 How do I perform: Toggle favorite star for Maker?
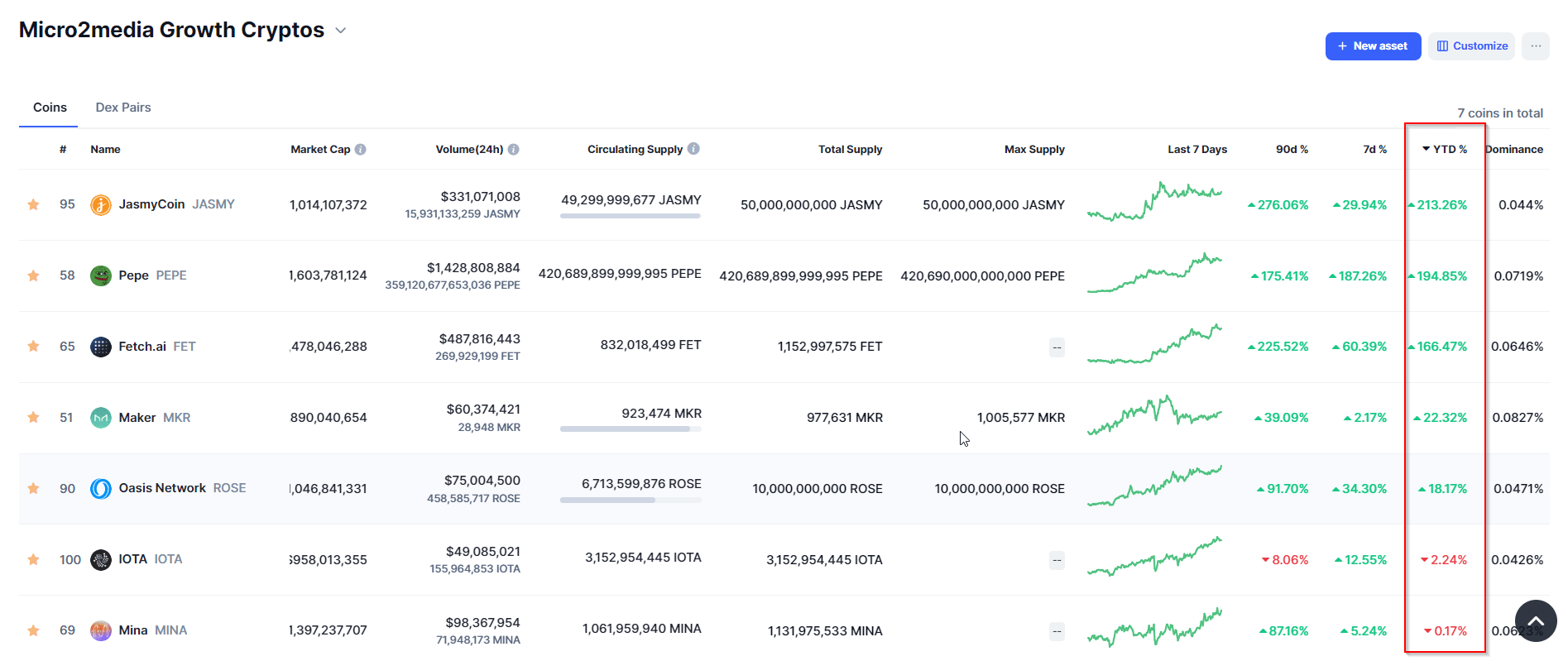[x=33, y=418]
